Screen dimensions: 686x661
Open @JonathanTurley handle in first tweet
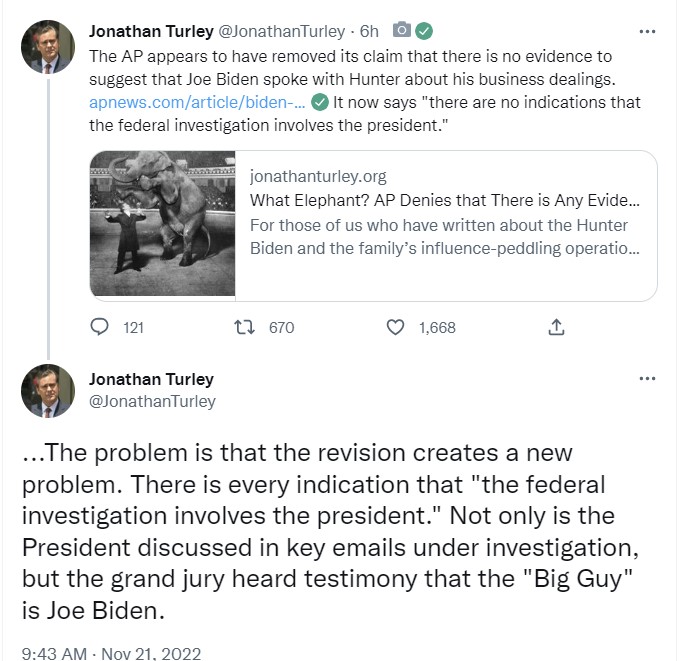coord(281,31)
